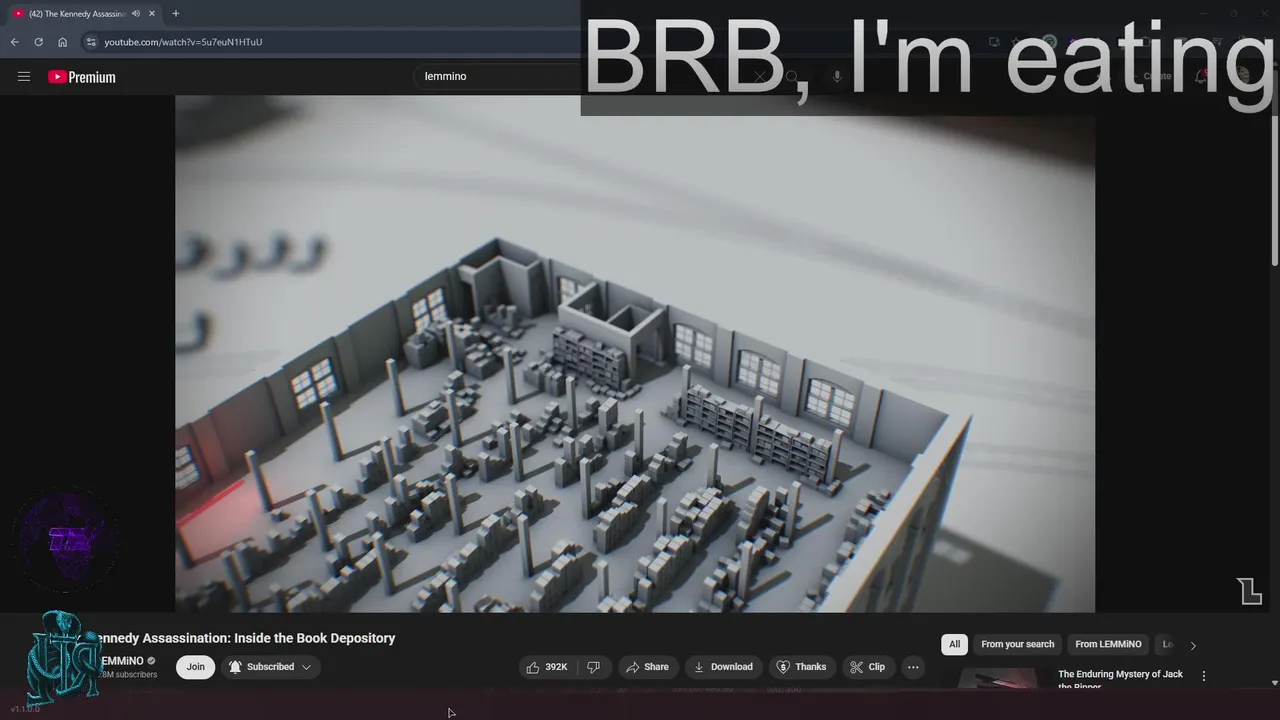
Task: Go back with the browser back arrow
Action: [x=14, y=42]
